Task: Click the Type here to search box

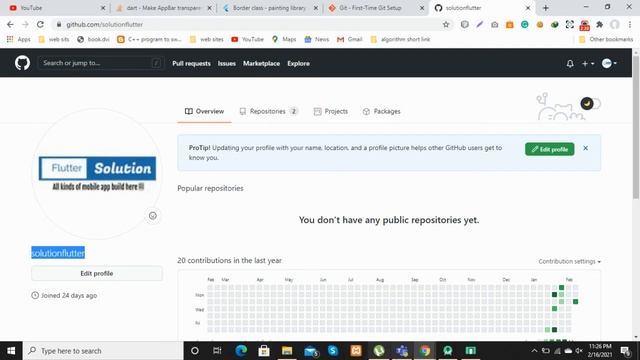Action: click(x=103, y=351)
